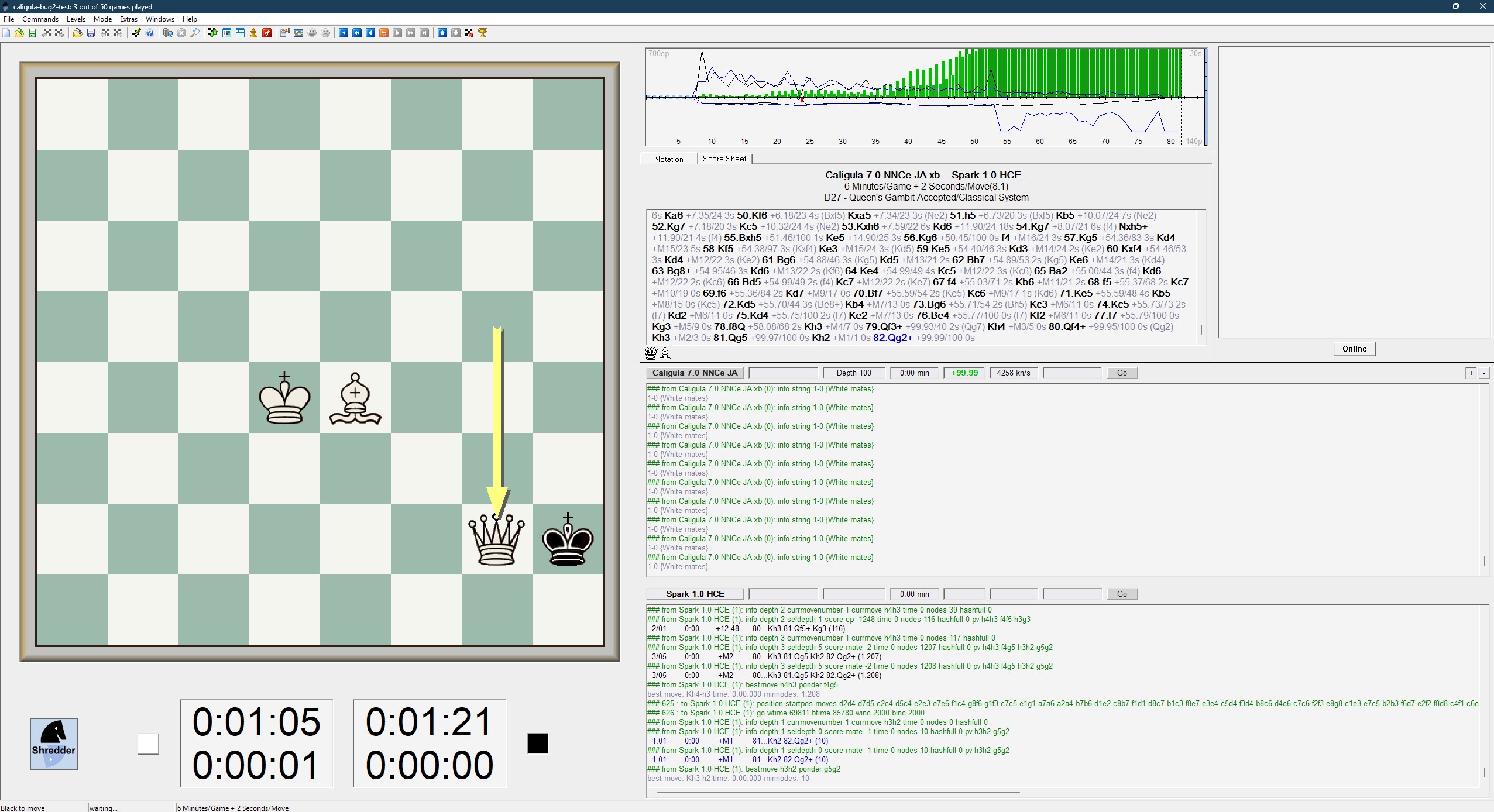Image resolution: width=1494 pixels, height=812 pixels.
Task: Click the new game blank page icon
Action: tap(6, 33)
